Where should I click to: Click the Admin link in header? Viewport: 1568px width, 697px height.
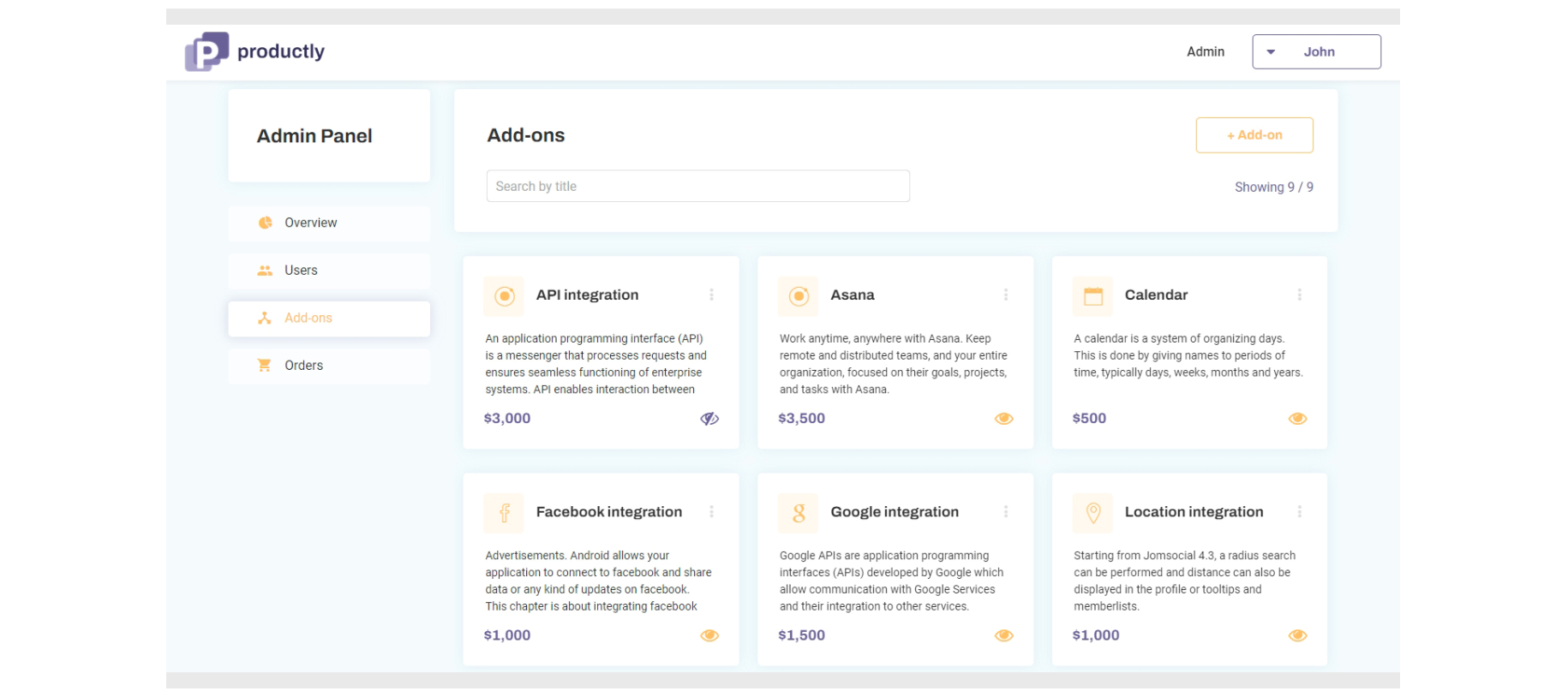tap(1205, 52)
